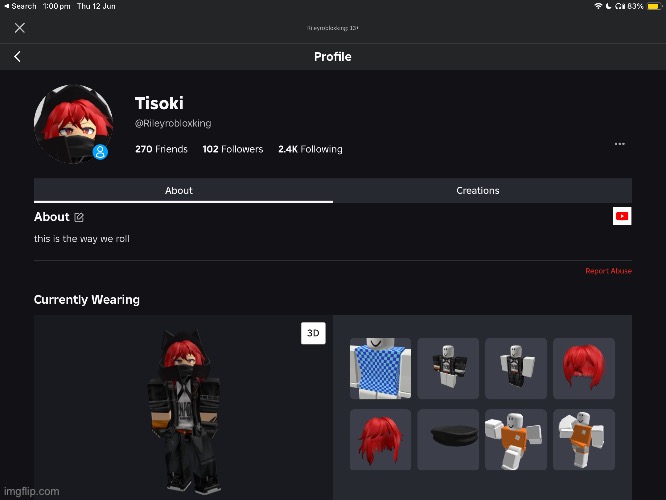Open the short red bob hair item
666x500 pixels.
(x=584, y=368)
